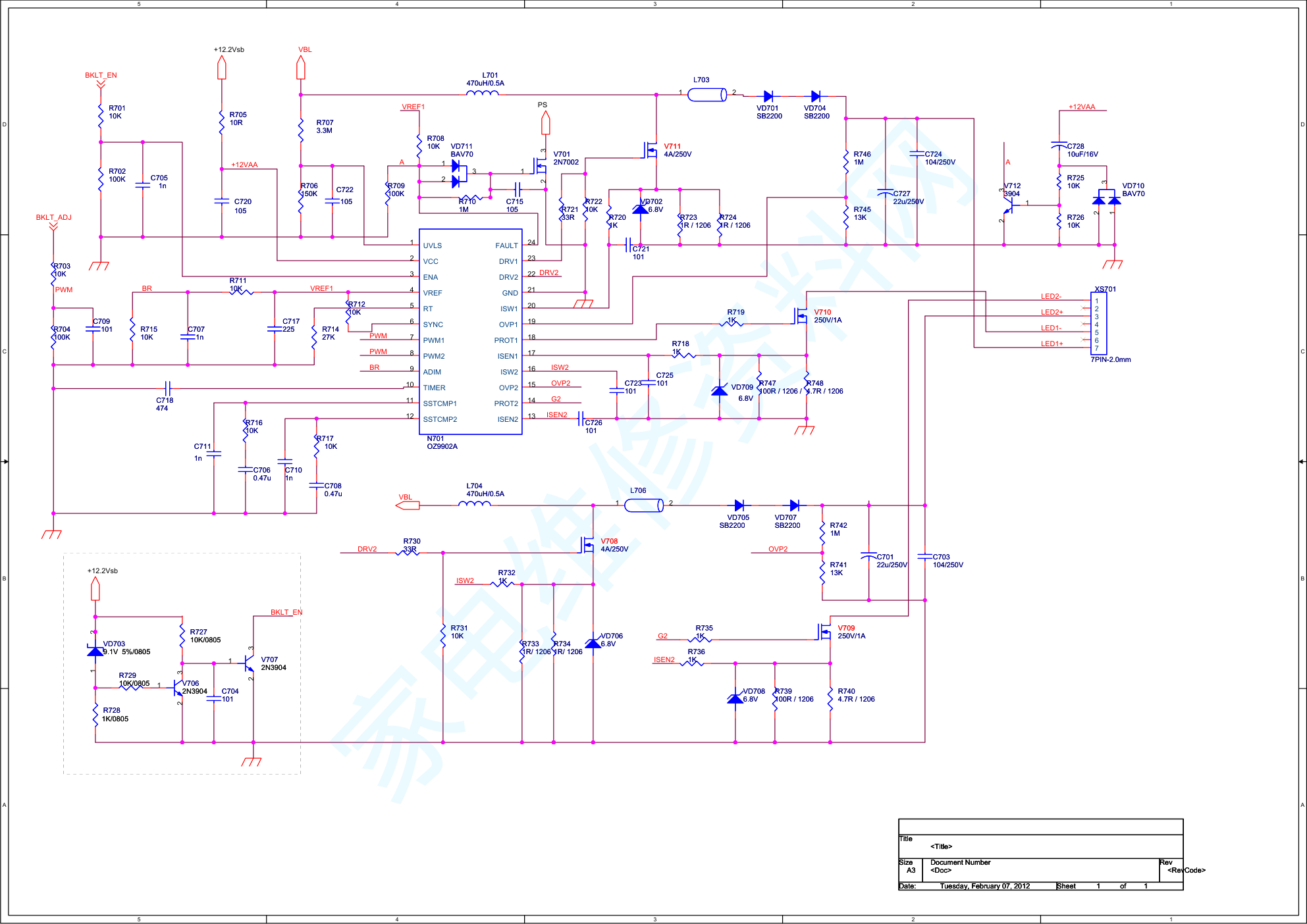Select the VD703 9.1V zener diode
The height and width of the screenshot is (924, 1307).
click(x=95, y=651)
